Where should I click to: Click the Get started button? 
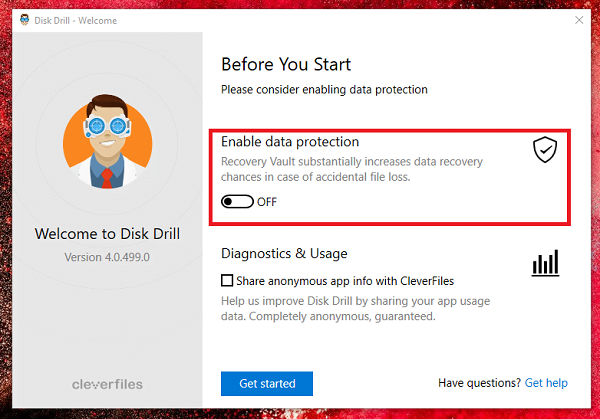tap(267, 383)
